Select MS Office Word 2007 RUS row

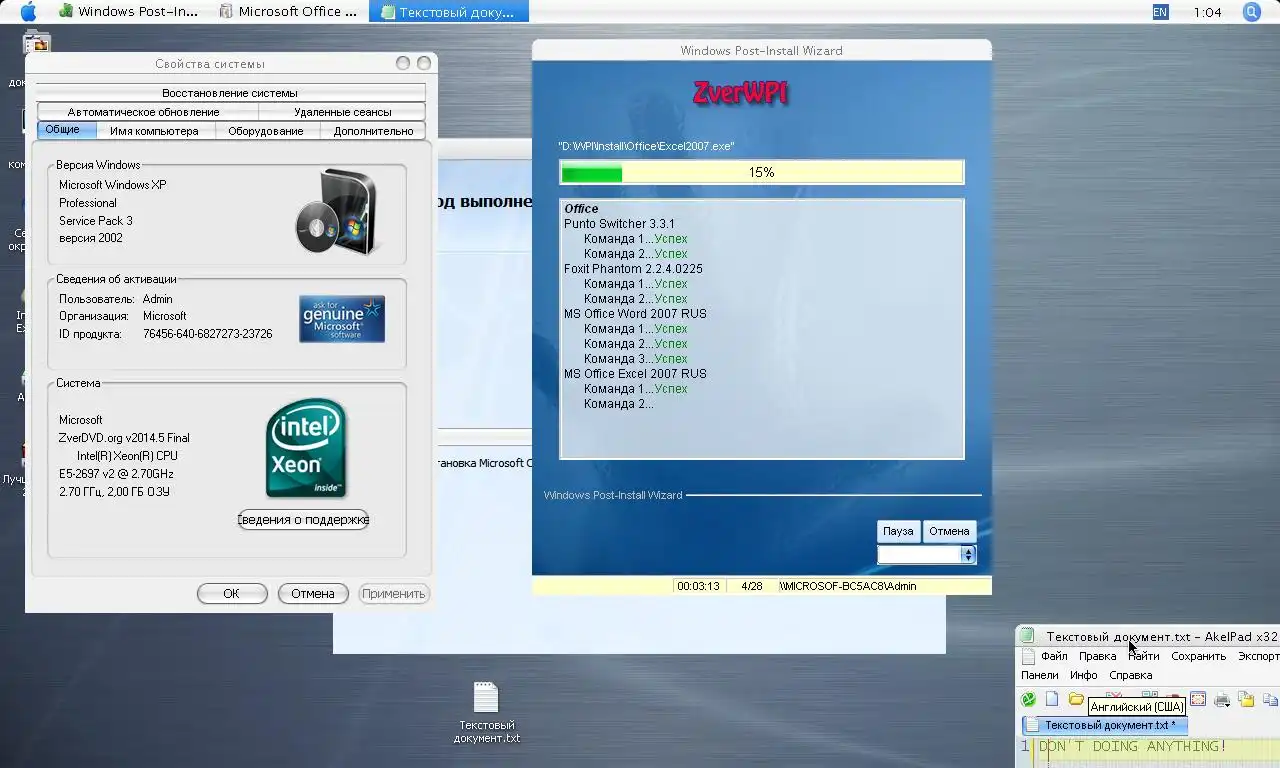(x=635, y=314)
